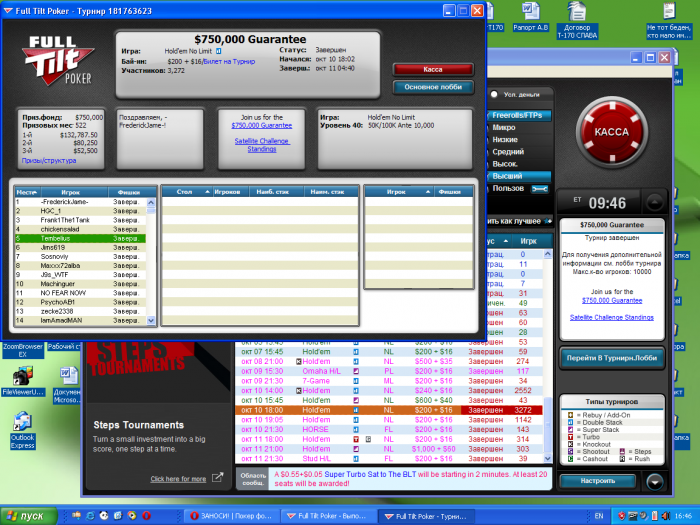Open the 'Не тот беден' notepad file on desktop

click(x=669, y=20)
